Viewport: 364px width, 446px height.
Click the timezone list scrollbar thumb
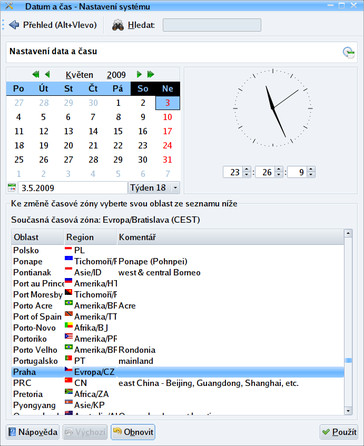point(348,360)
